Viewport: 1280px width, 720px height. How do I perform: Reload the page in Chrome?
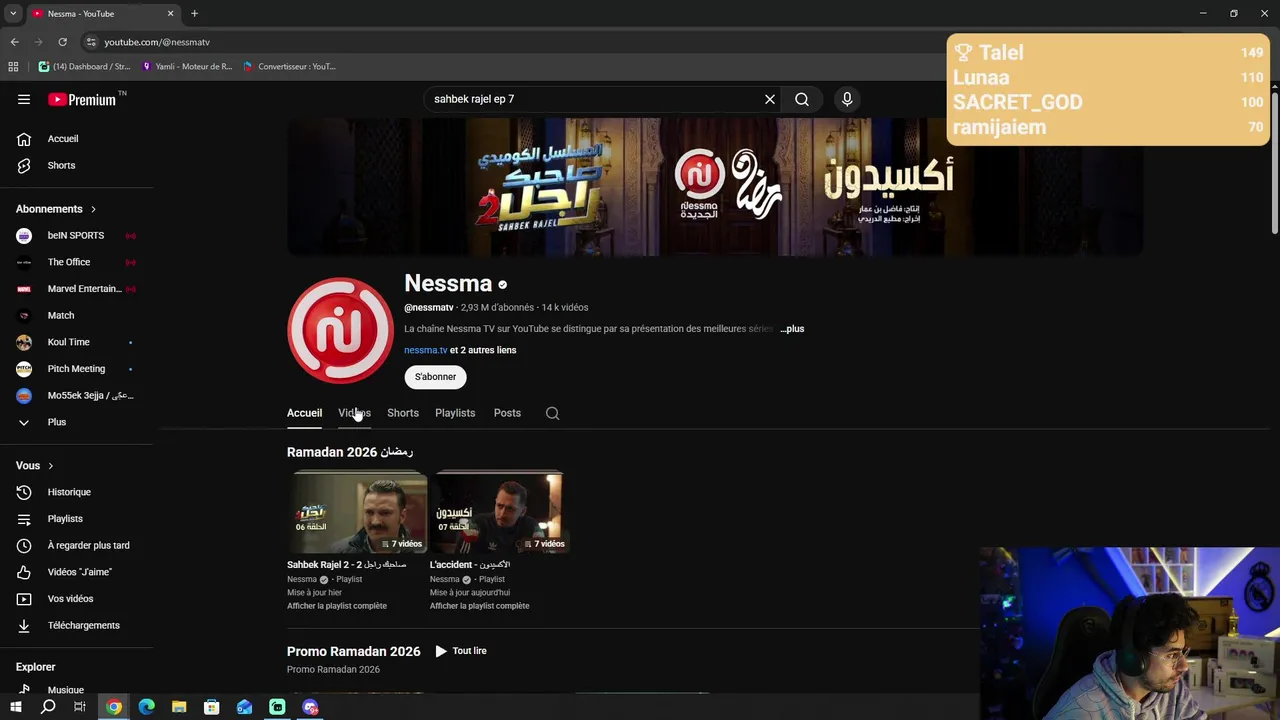[x=62, y=42]
